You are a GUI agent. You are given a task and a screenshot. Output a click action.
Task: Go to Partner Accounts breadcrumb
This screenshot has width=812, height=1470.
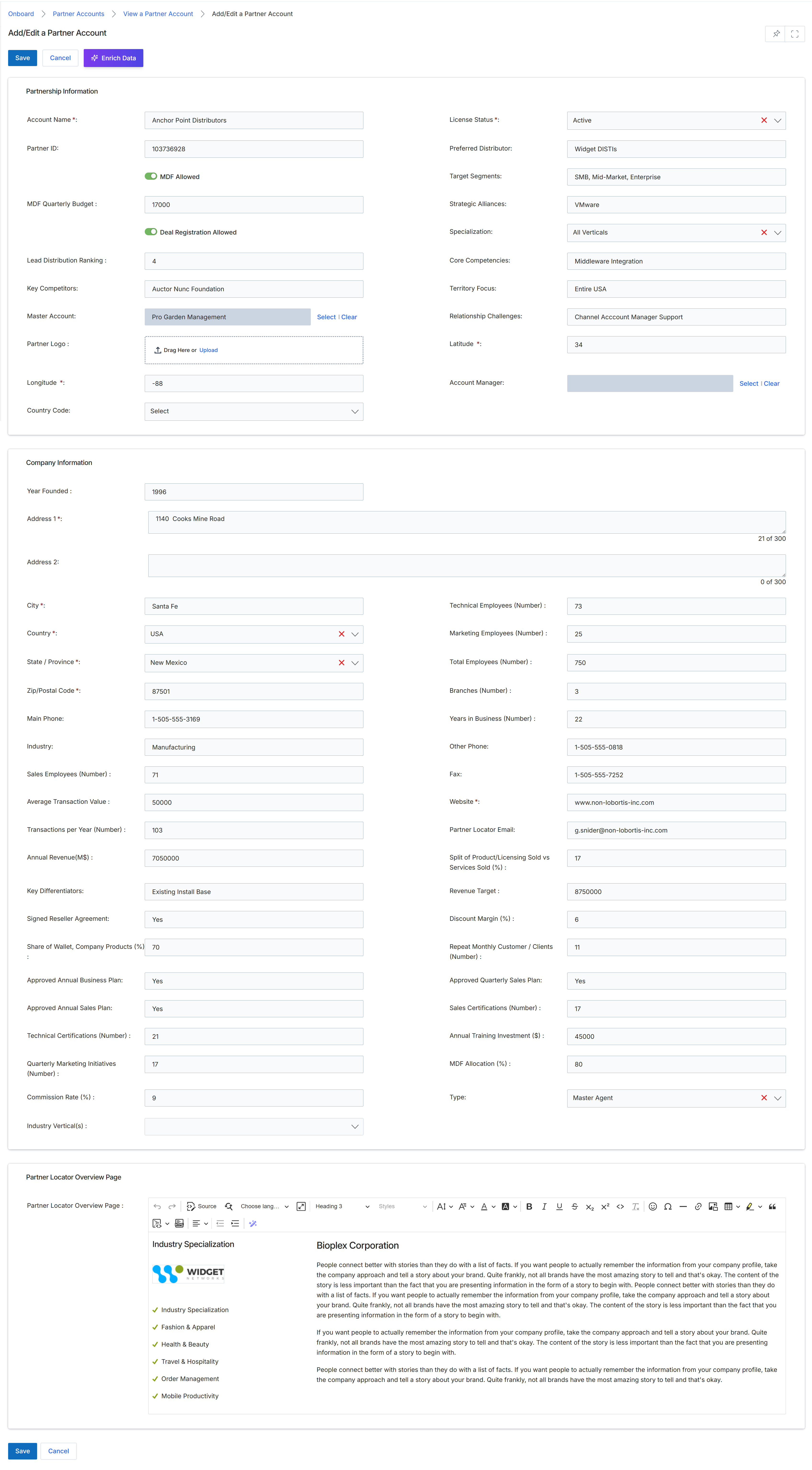78,14
